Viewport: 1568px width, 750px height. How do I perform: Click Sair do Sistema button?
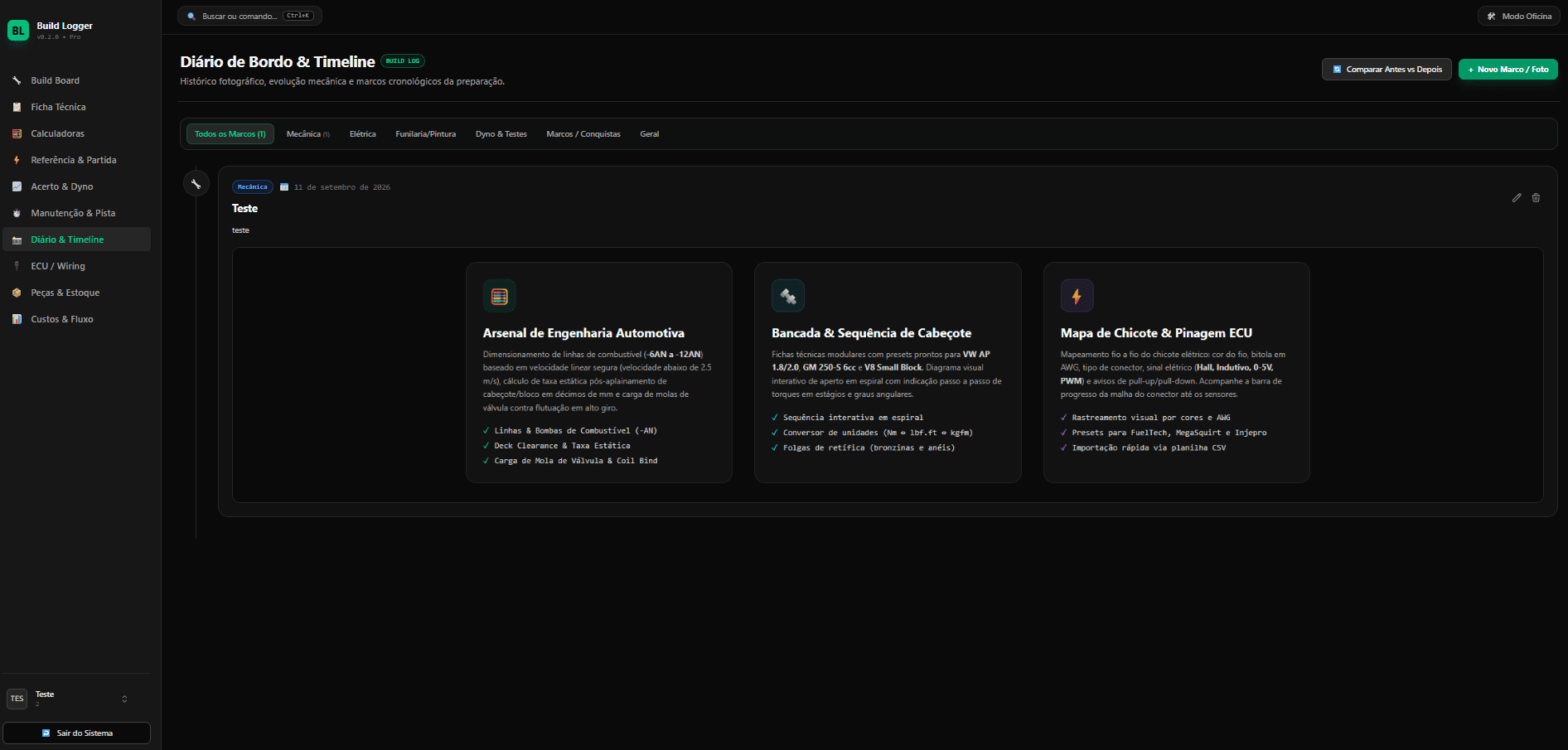[x=77, y=733]
